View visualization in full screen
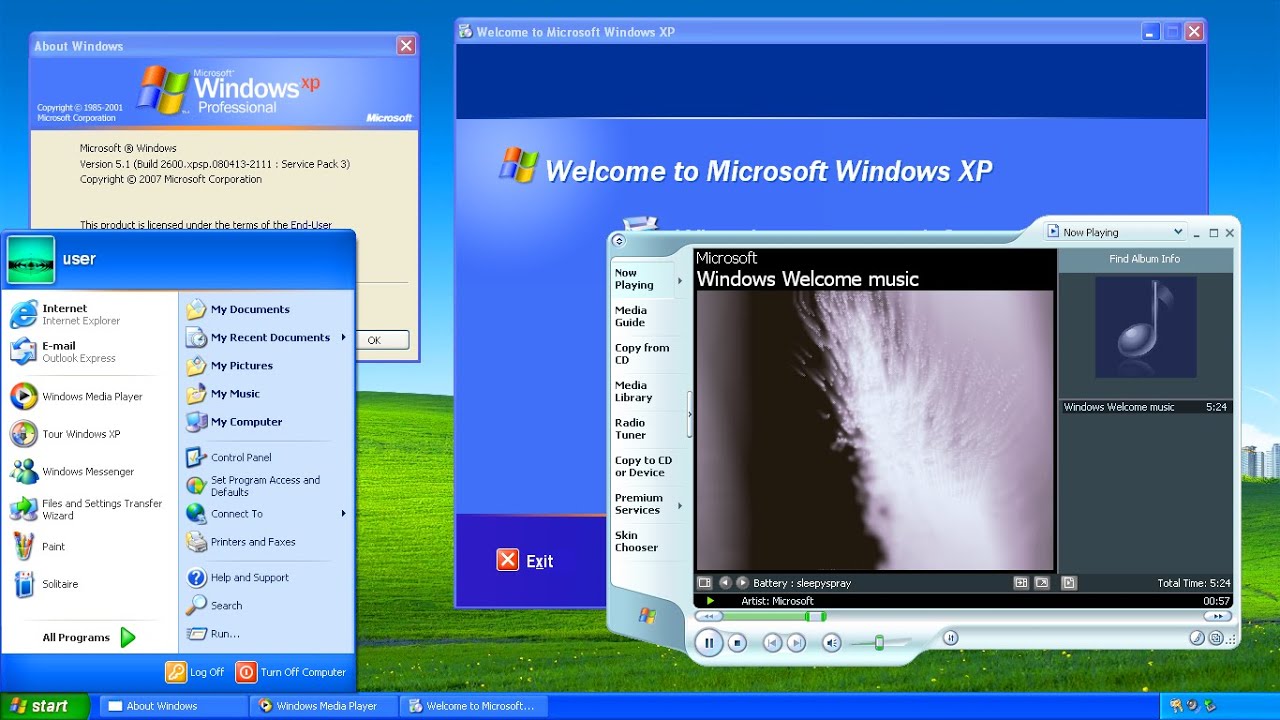 1042,582
